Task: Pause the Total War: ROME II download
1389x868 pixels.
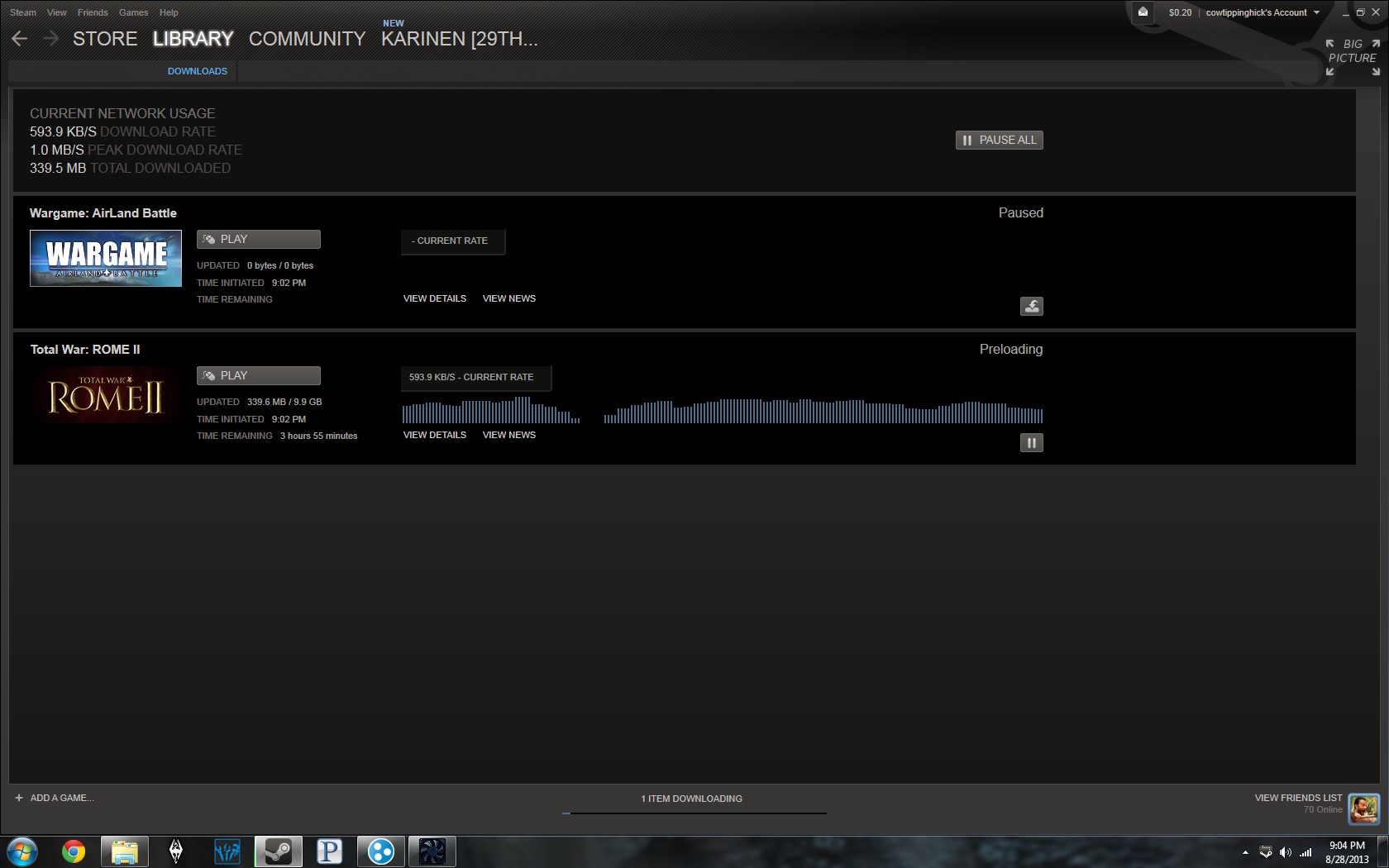Action: [x=1031, y=442]
